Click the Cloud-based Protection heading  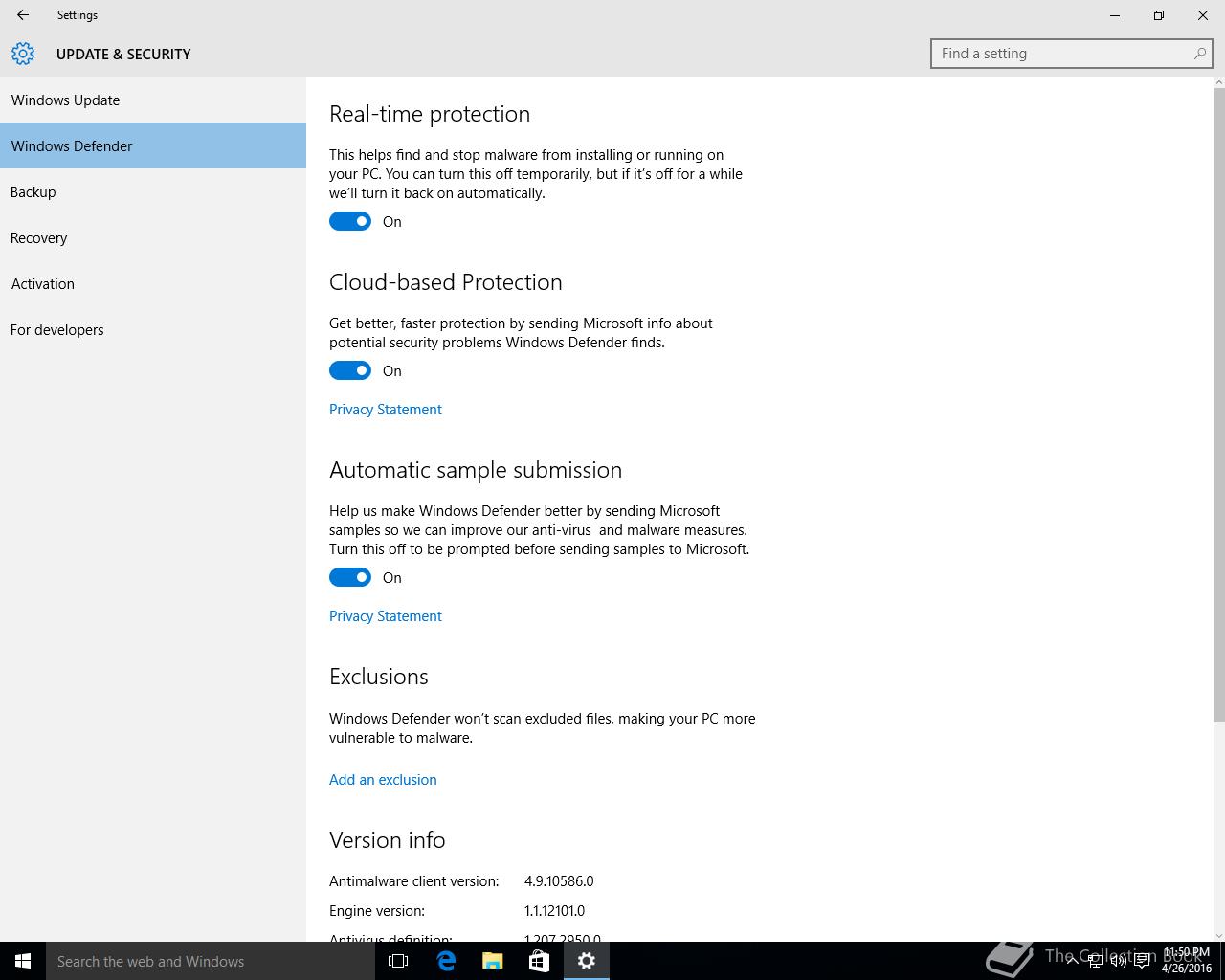pos(446,282)
